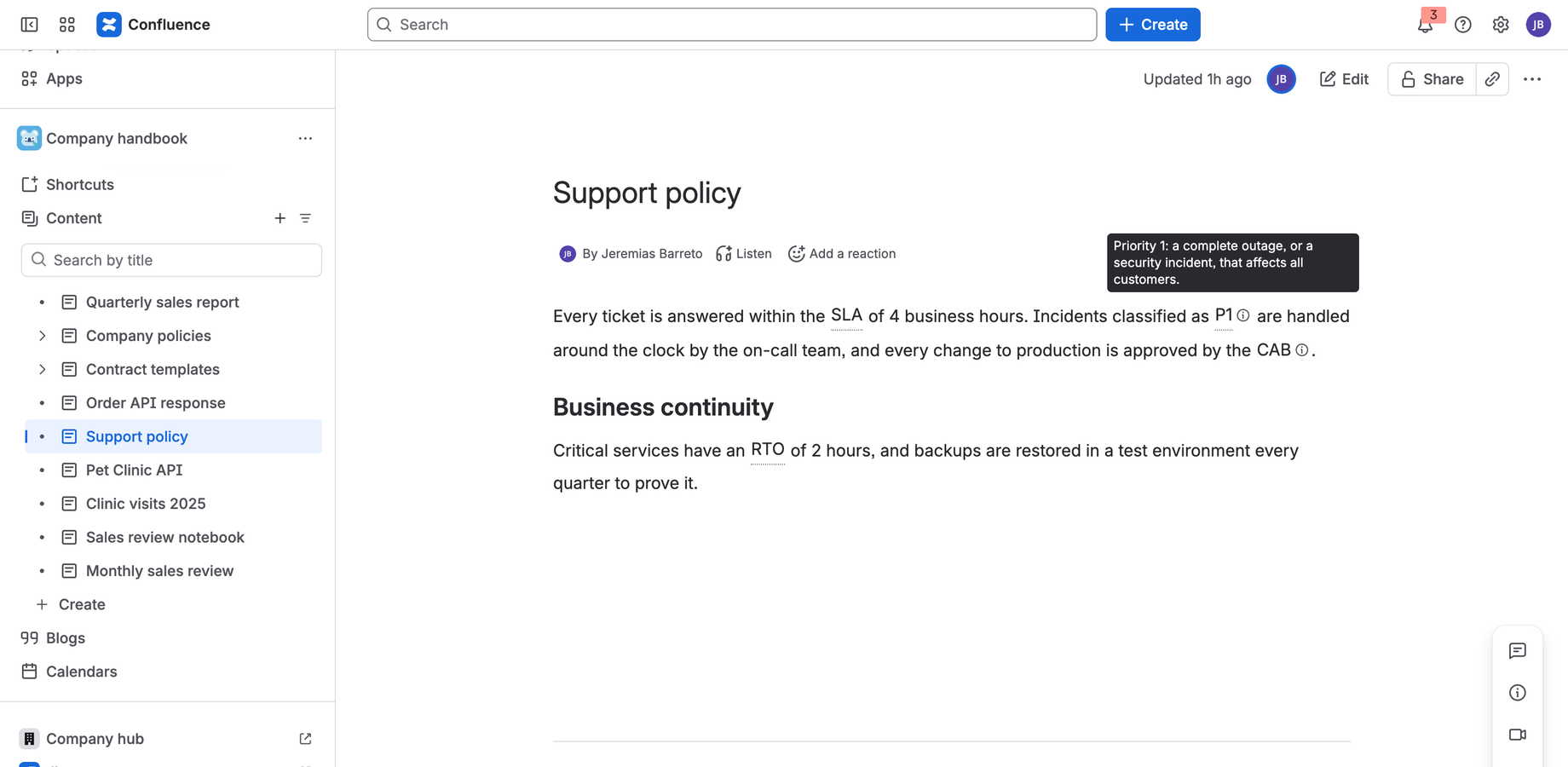Open Quarterly sales report page
Image resolution: width=1568 pixels, height=767 pixels.
[x=162, y=303]
